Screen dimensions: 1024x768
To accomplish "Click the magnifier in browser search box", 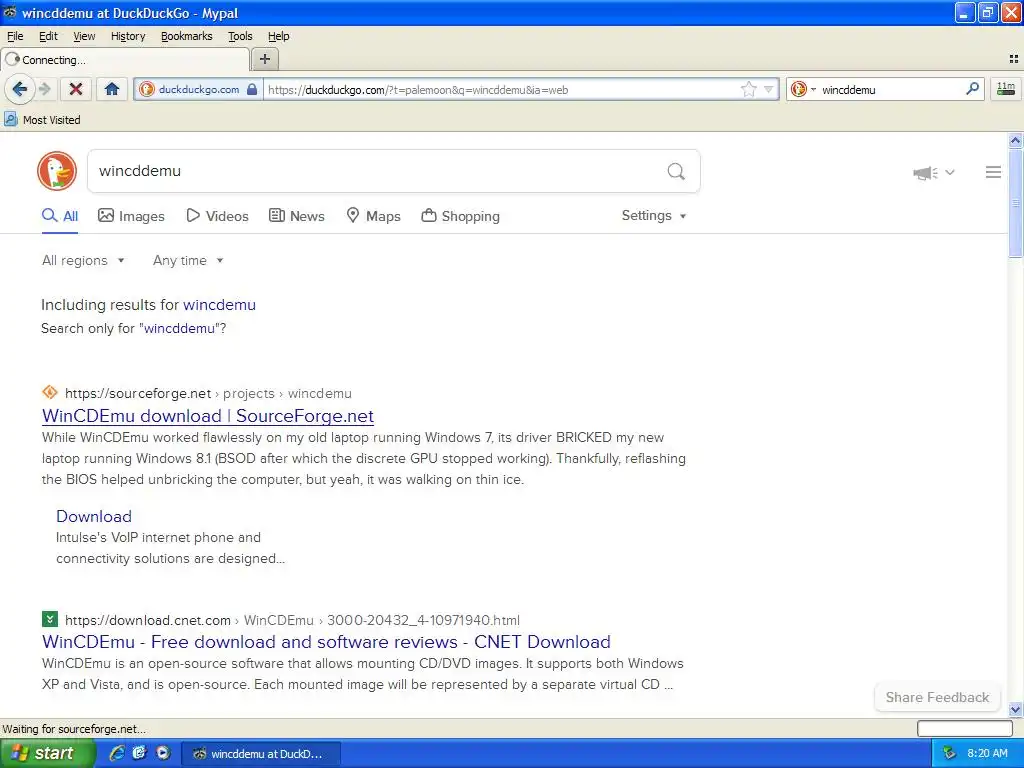I will click(x=972, y=89).
